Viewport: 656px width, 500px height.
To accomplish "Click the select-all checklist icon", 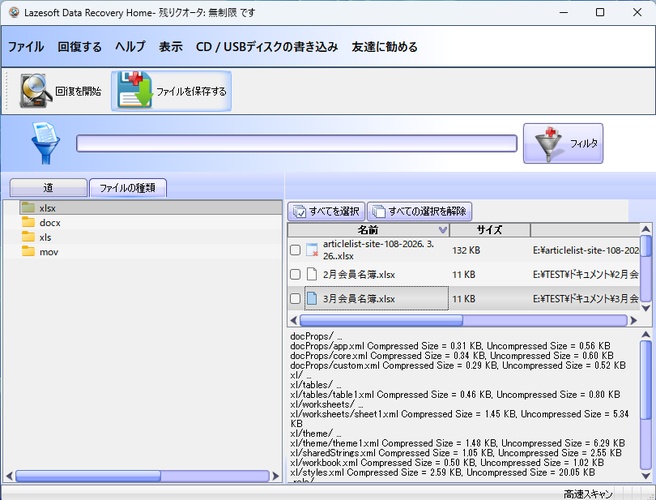I will click(300, 211).
